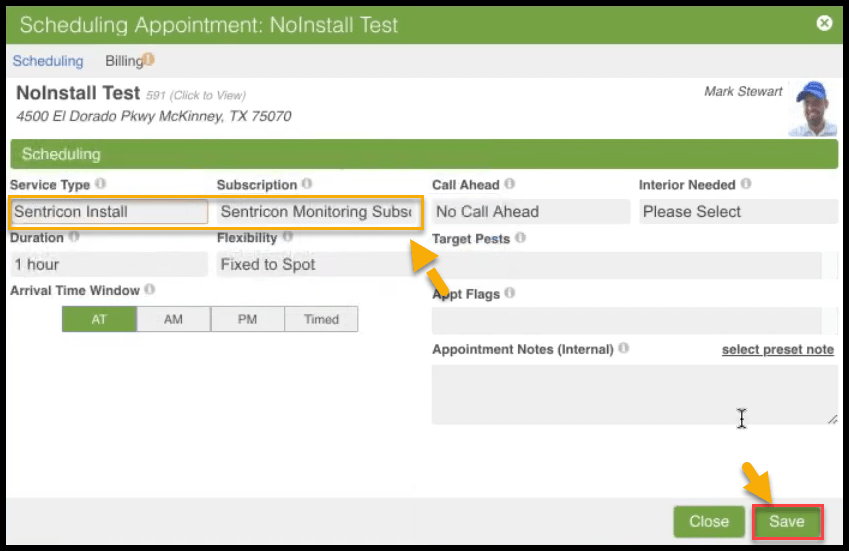Open the Call Ahead dropdown
This screenshot has height=551, width=849.
coord(530,212)
